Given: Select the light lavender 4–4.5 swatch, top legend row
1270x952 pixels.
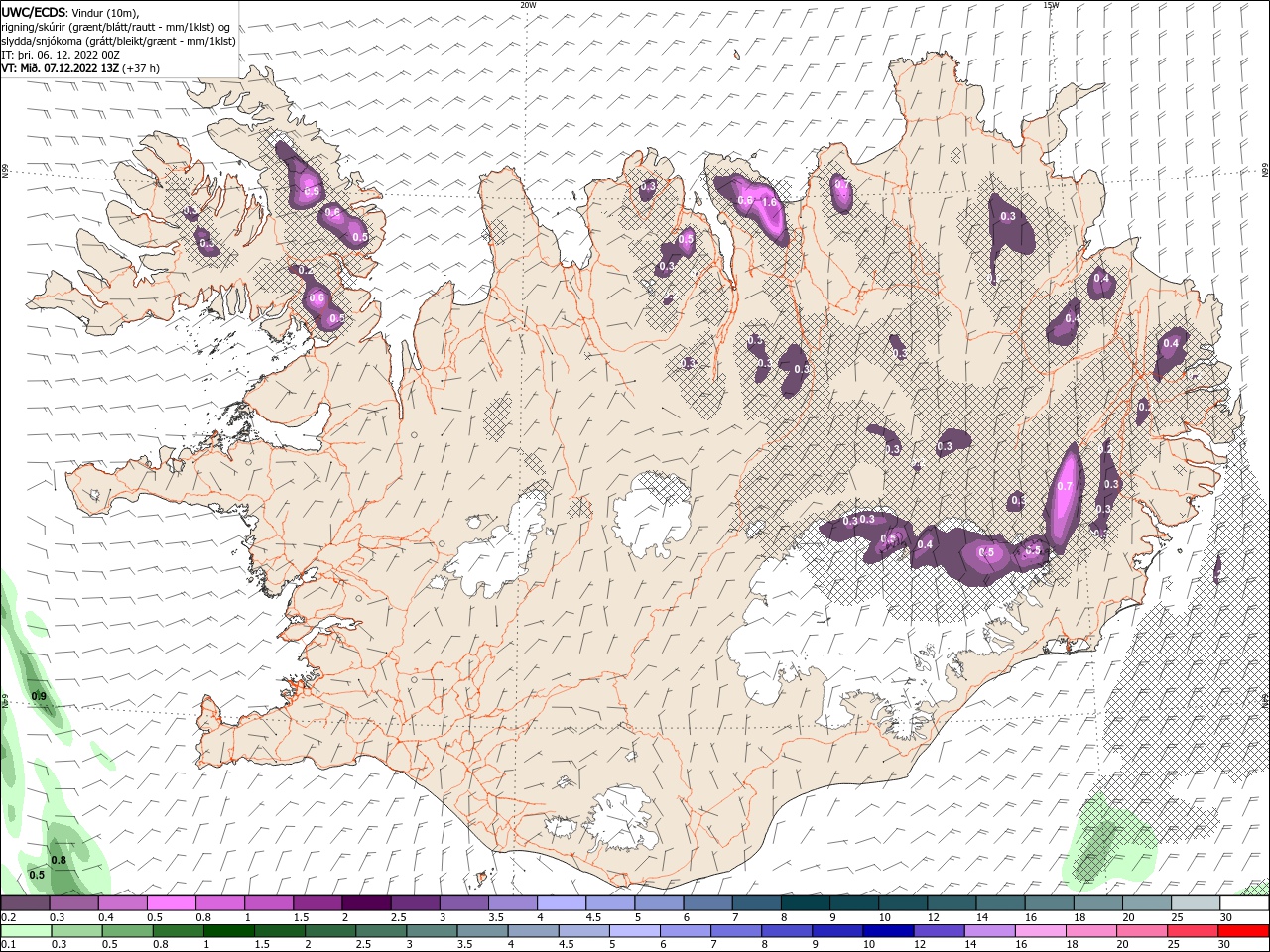Looking at the screenshot, I should (560, 903).
